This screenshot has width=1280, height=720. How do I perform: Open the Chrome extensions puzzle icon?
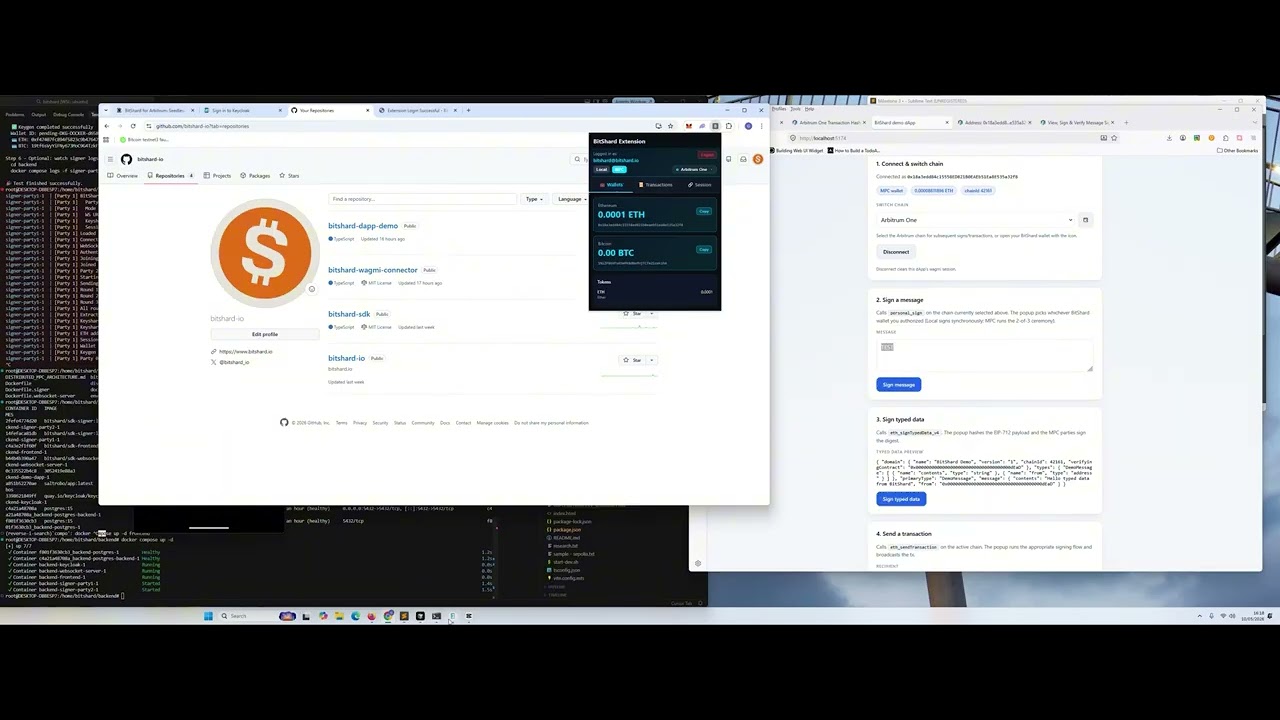coord(729,126)
